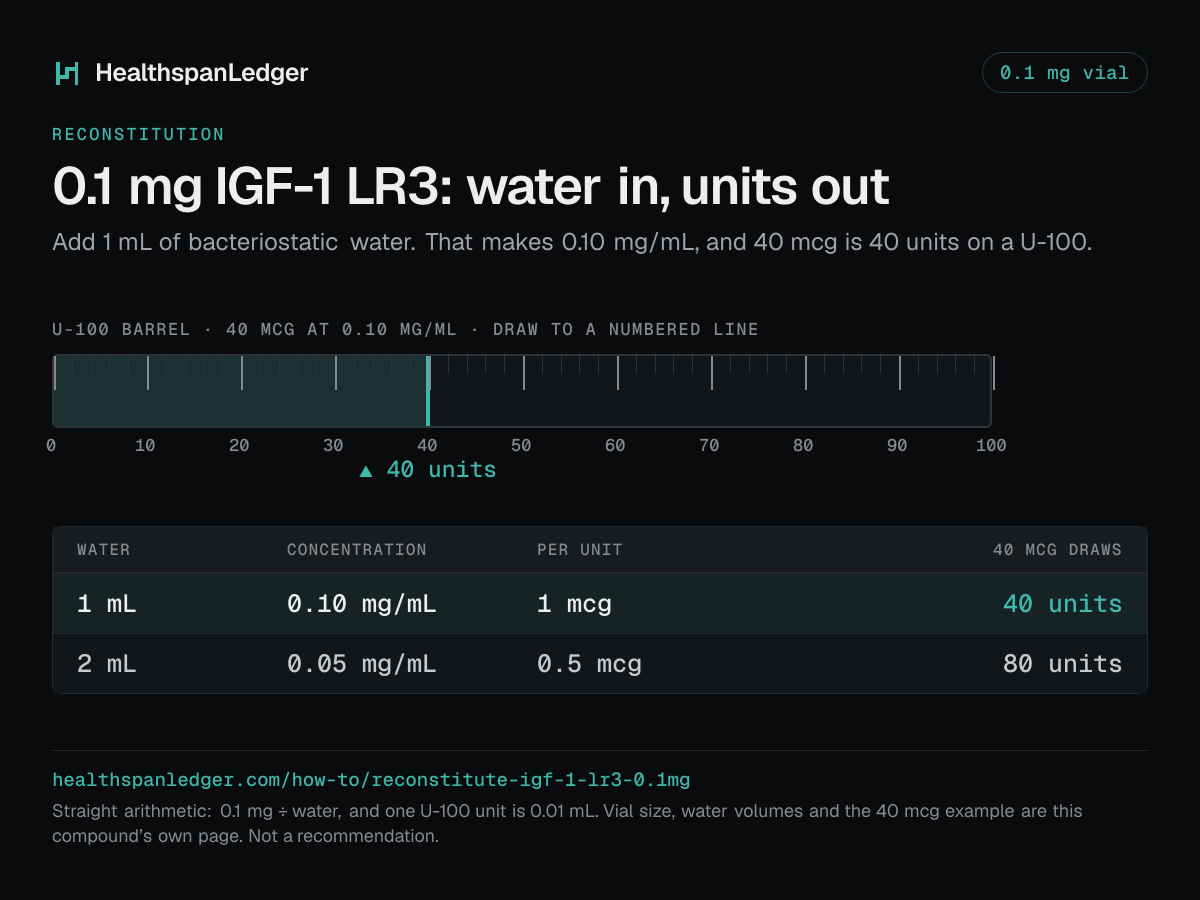Click the '0.5 mcg' per unit cell
Screen dimensions: 1200x900
(589, 664)
